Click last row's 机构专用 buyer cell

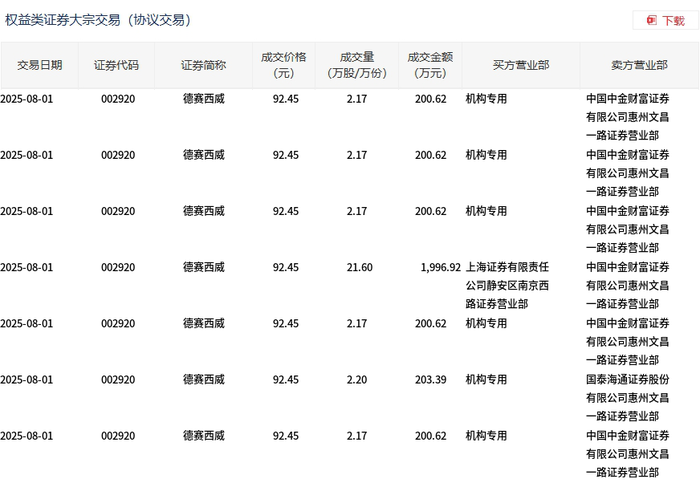[x=486, y=436]
